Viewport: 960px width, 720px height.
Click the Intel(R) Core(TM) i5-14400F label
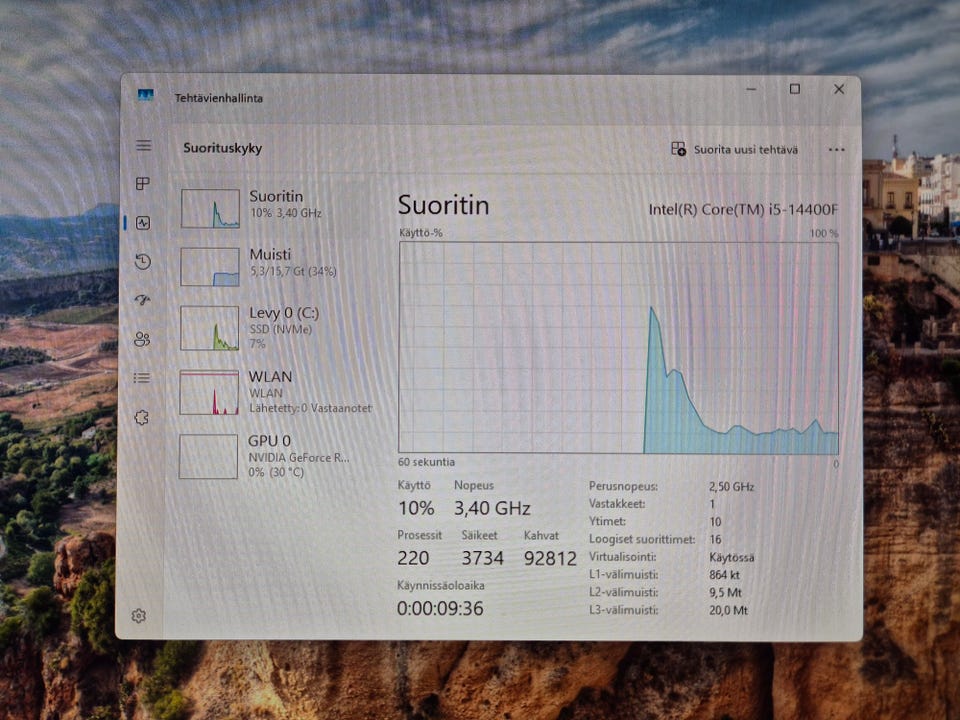pyautogui.click(x=743, y=209)
